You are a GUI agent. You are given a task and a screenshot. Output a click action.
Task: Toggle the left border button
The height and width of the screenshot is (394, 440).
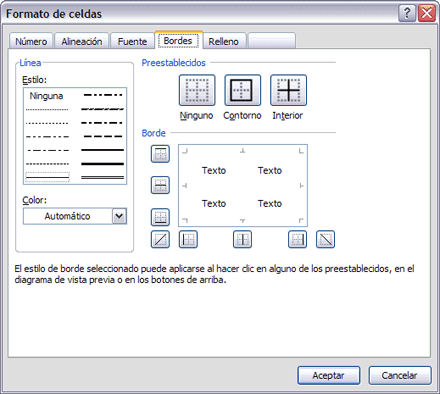(188, 239)
